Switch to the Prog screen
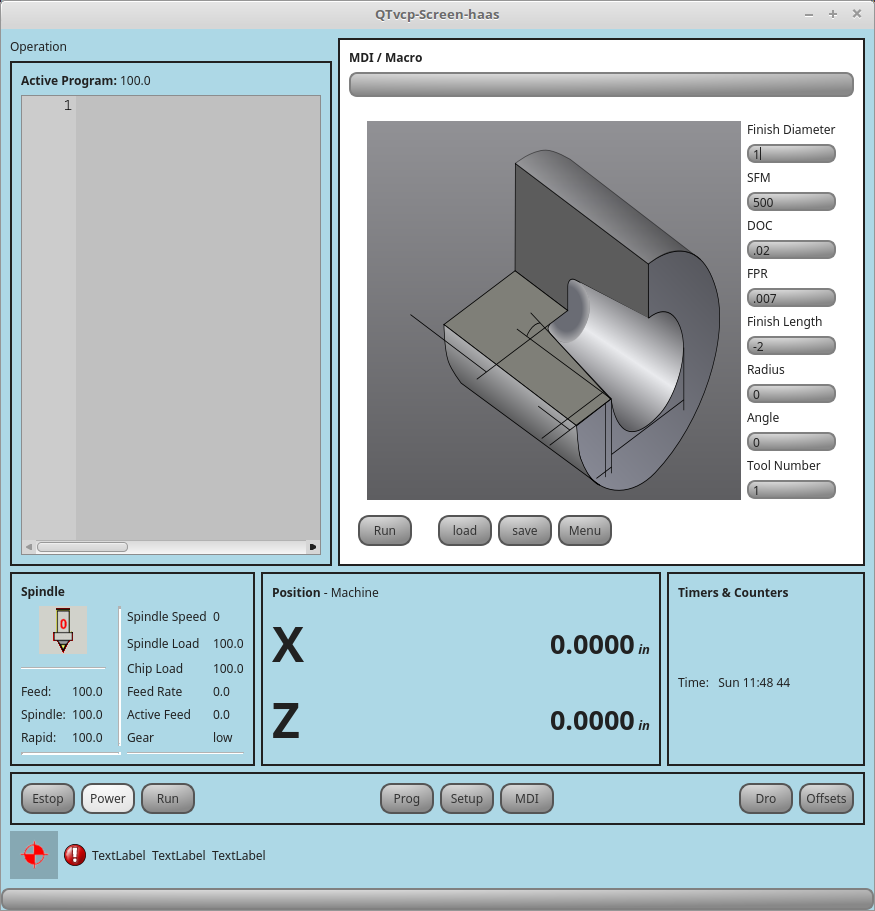 406,798
